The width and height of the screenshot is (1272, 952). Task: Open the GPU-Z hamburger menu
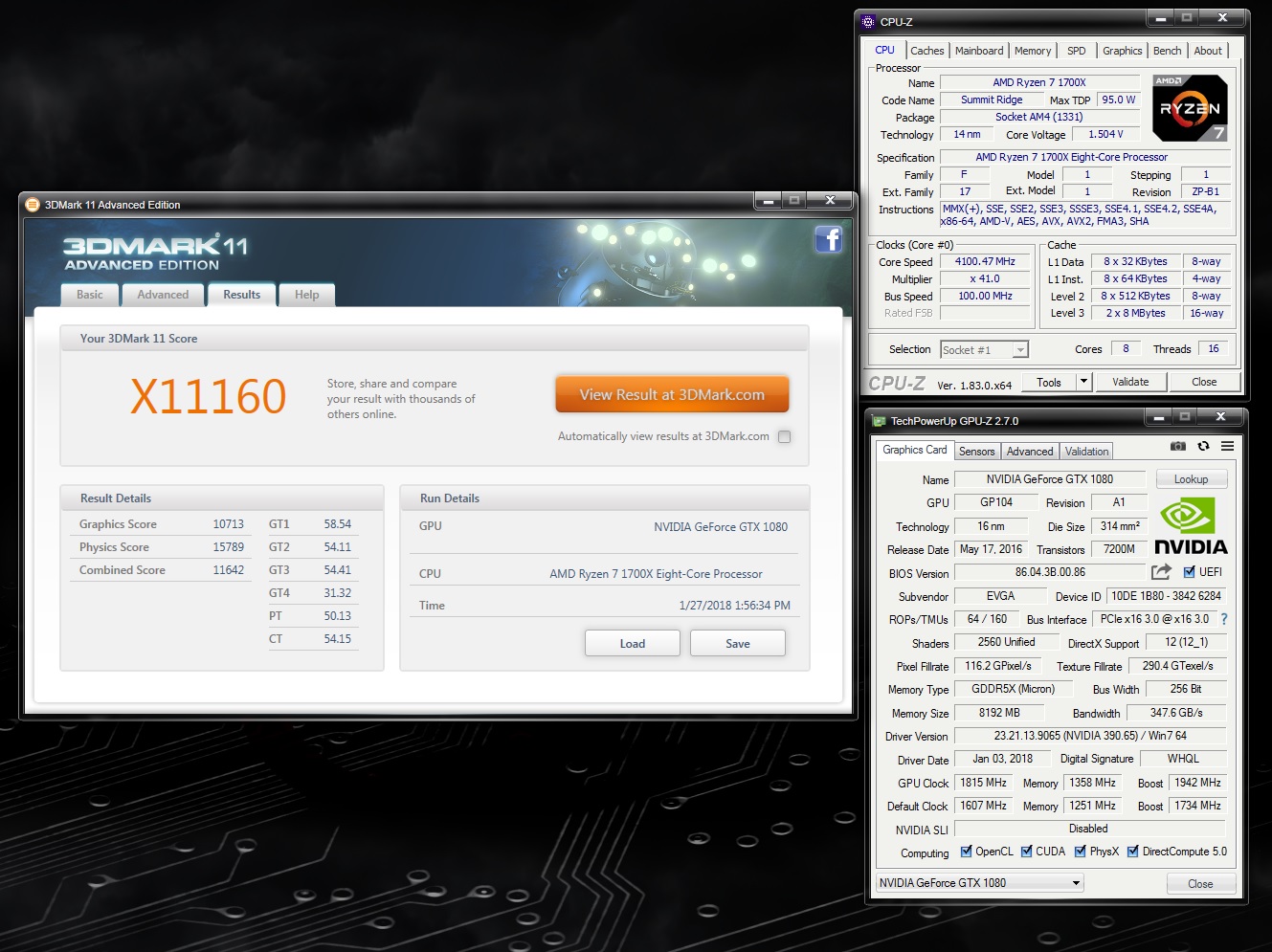1227,446
